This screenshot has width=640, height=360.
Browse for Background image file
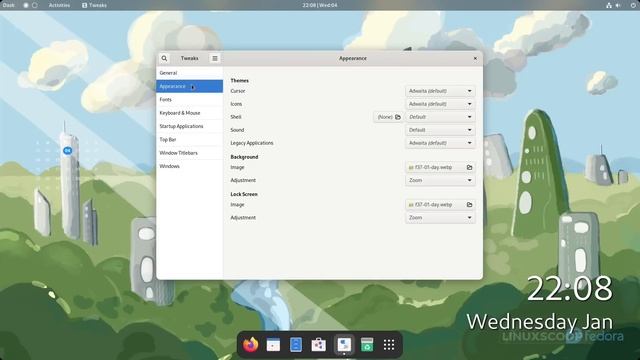tap(469, 167)
